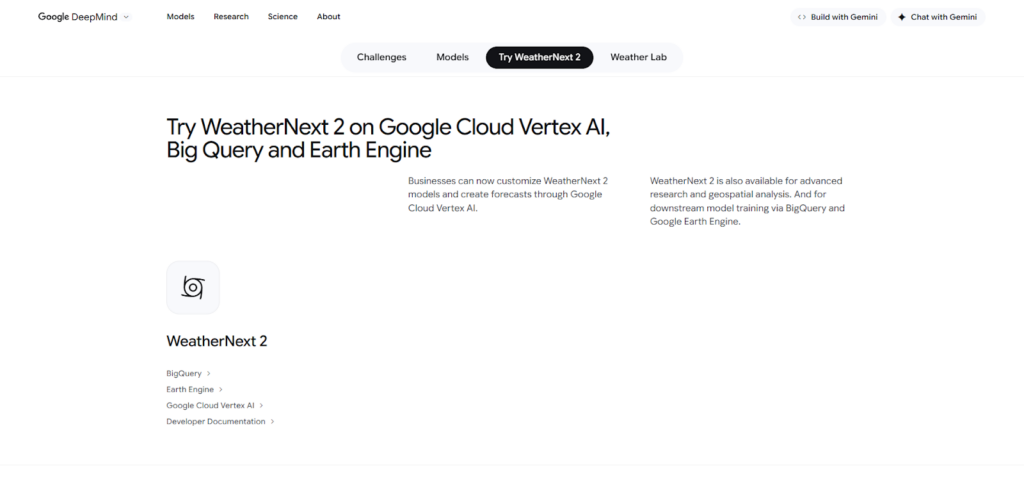The image size is (1024, 486).
Task: Open the Developer Documentation link
Action: click(216, 421)
